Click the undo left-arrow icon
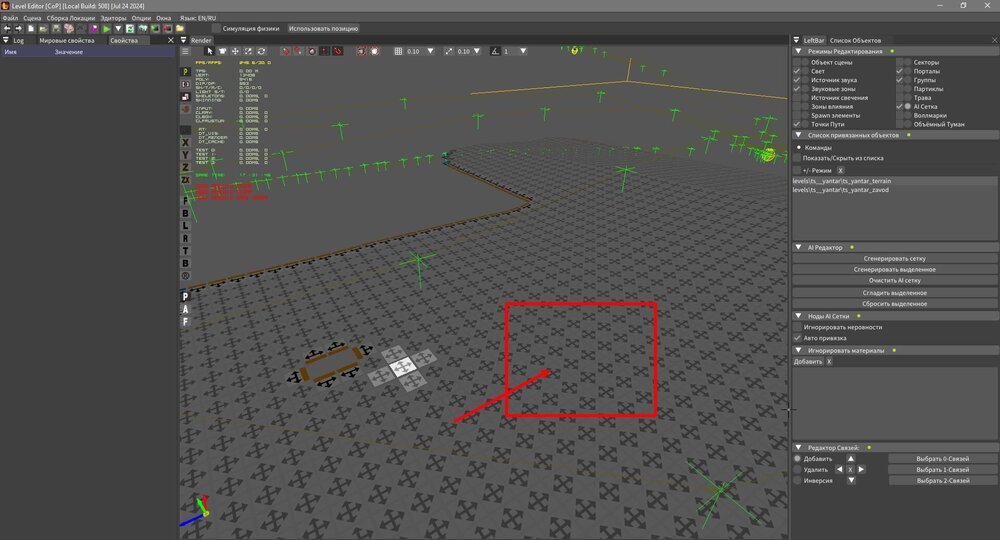 (6, 29)
